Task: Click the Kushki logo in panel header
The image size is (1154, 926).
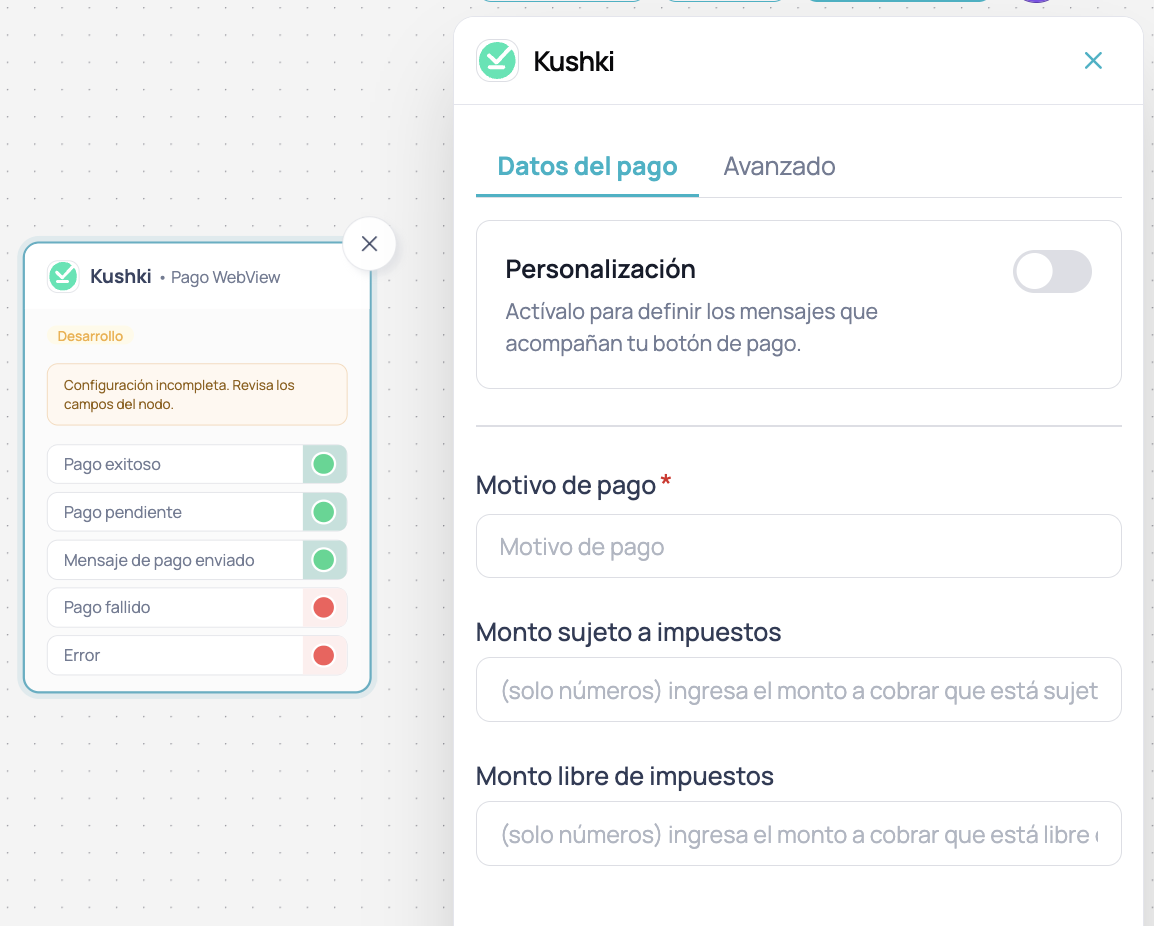Action: [498, 60]
